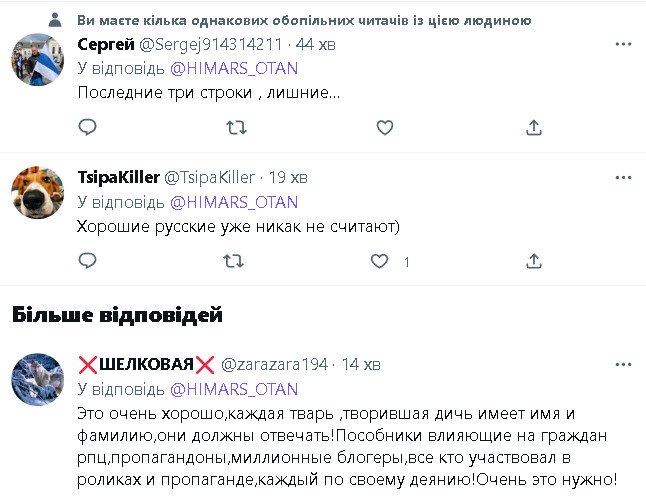Open the 44 хв timestamp on Сергей's tweet
Viewport: 646px width, 497px height.
[316, 44]
